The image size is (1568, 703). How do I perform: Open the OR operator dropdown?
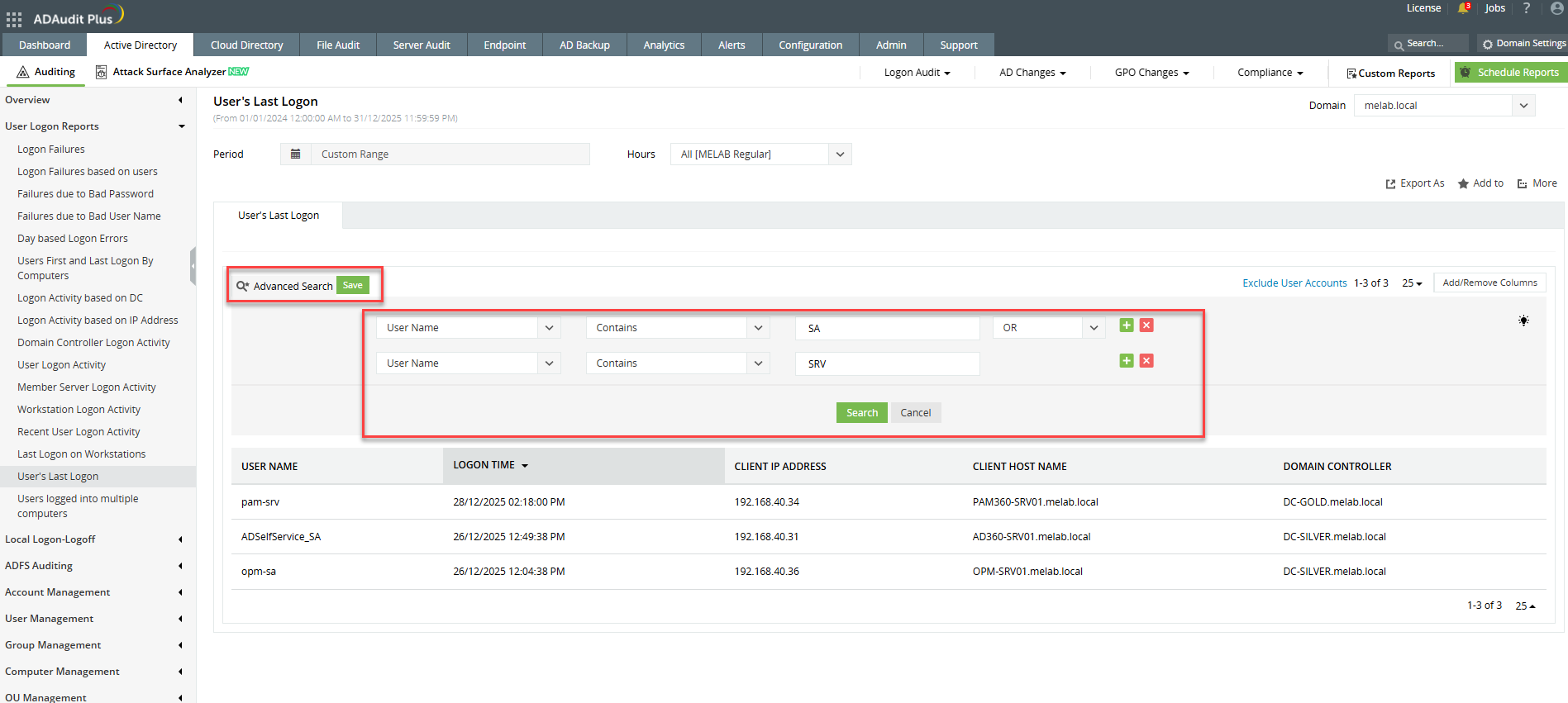pyautogui.click(x=1093, y=328)
